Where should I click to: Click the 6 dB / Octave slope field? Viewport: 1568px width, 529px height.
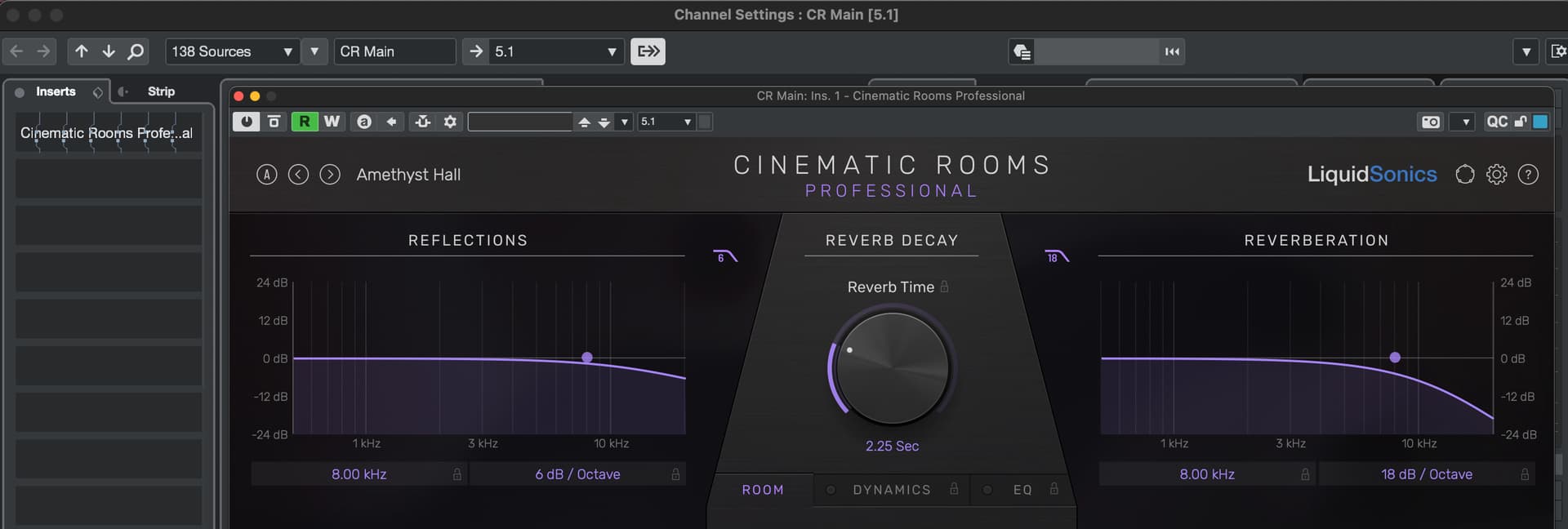pyautogui.click(x=577, y=474)
